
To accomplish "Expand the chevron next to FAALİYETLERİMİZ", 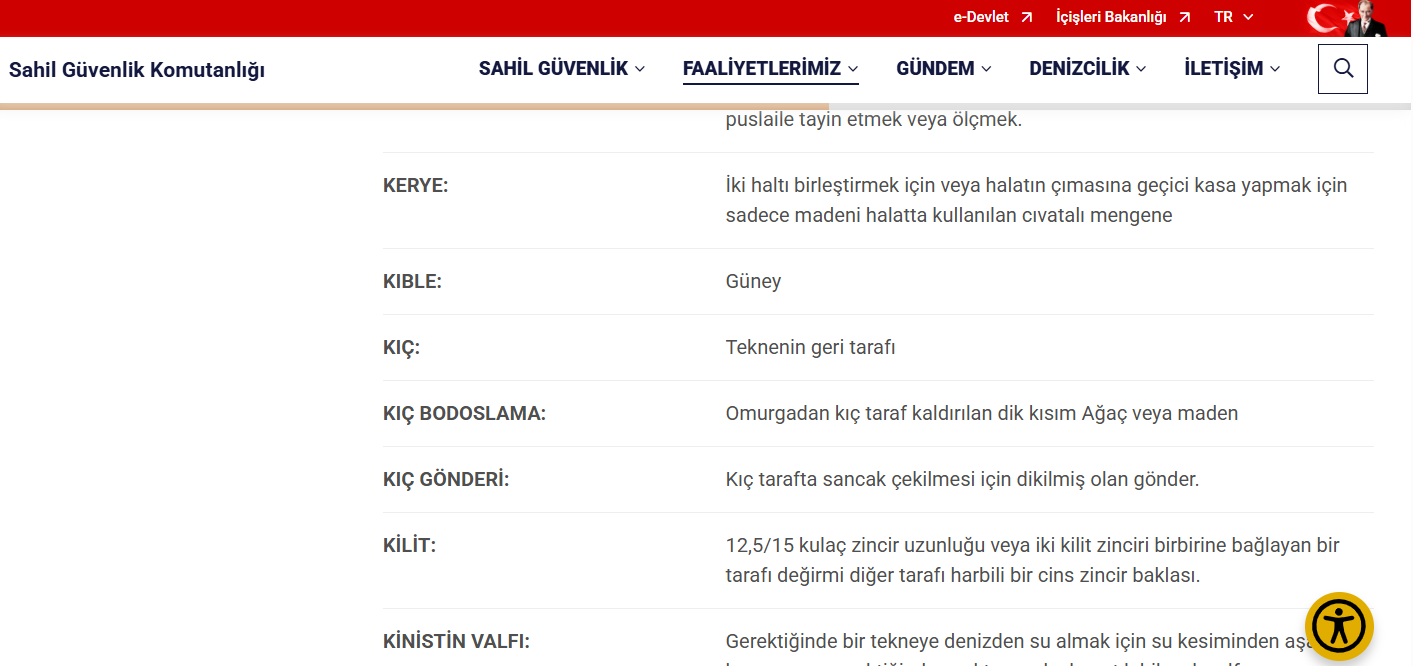I will coord(853,69).
